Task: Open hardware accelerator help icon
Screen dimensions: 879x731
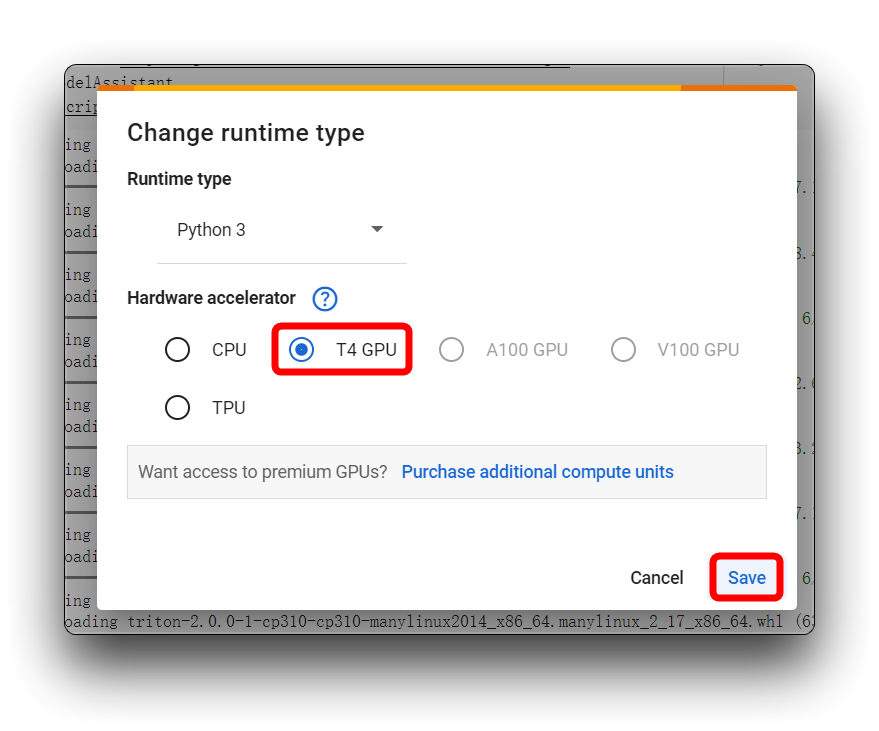Action: point(325,299)
